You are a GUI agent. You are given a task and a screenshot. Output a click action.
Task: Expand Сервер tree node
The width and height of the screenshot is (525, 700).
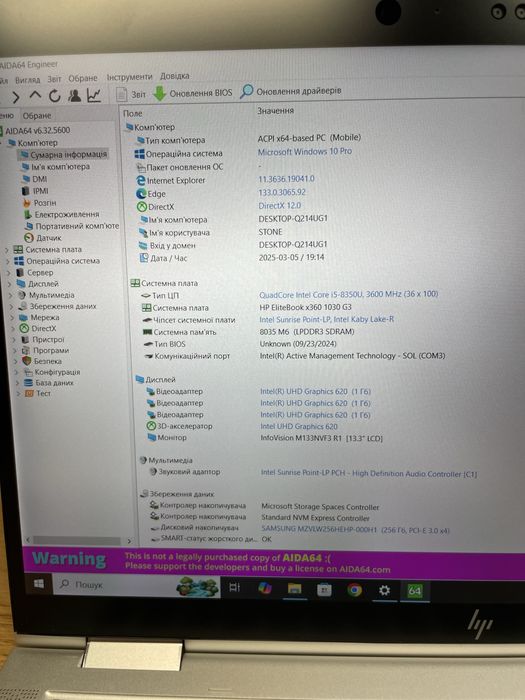(x=8, y=272)
